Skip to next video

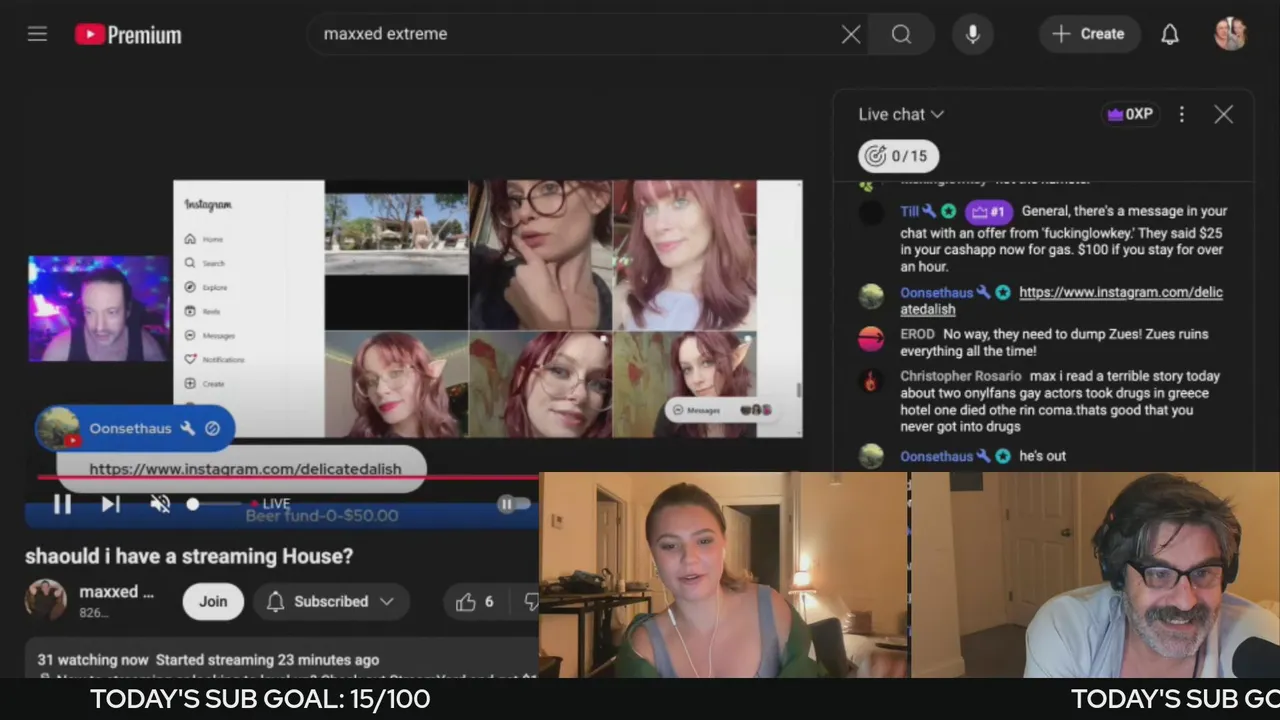pos(111,504)
